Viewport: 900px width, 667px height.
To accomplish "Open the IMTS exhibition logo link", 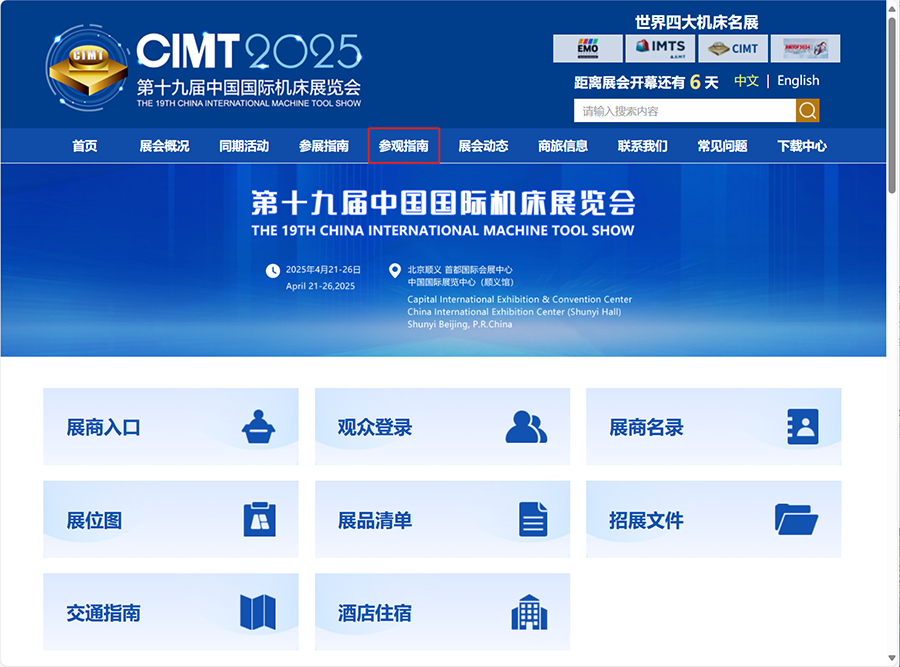I will pos(660,48).
